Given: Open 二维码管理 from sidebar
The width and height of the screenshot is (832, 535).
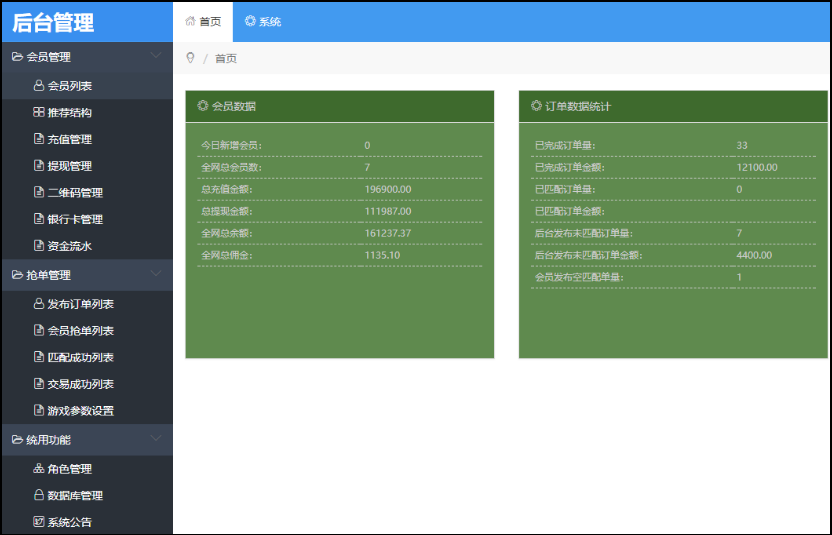Looking at the screenshot, I should click(x=75, y=193).
